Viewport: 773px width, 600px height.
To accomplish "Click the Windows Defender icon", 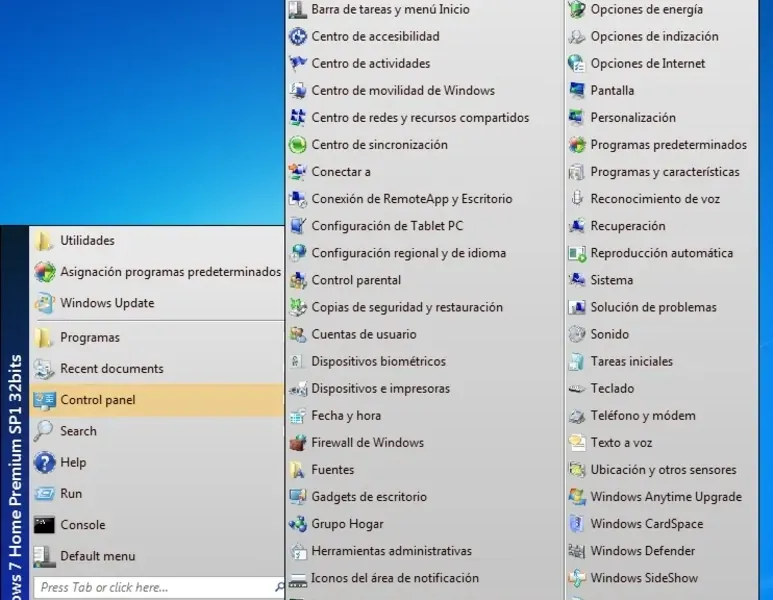I will (x=577, y=551).
